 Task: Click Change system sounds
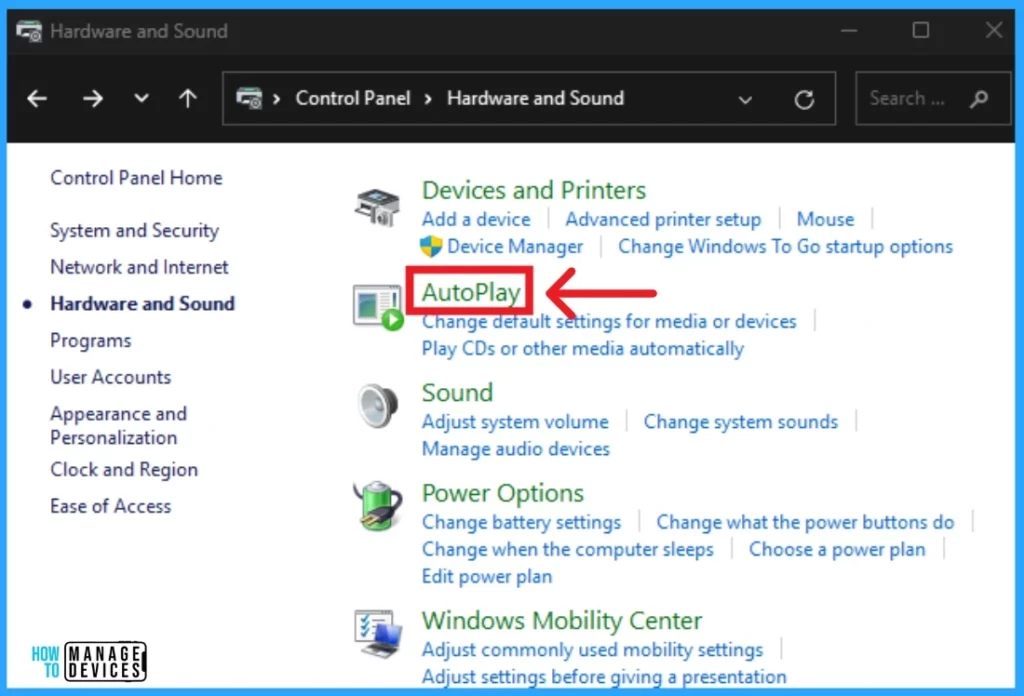[x=741, y=422]
